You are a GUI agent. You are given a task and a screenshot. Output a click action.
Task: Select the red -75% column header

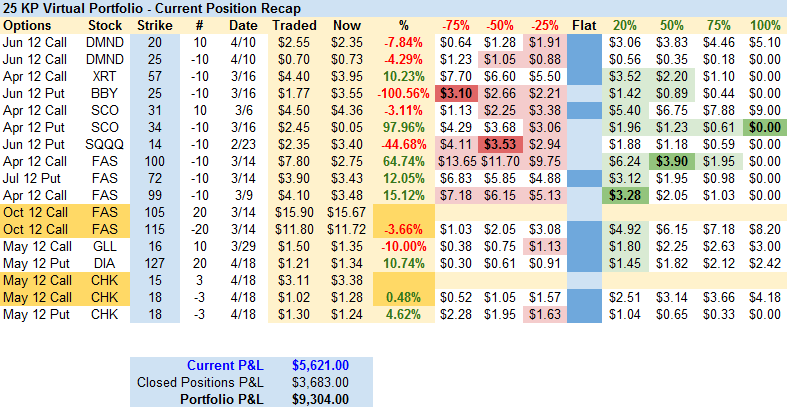pos(455,24)
